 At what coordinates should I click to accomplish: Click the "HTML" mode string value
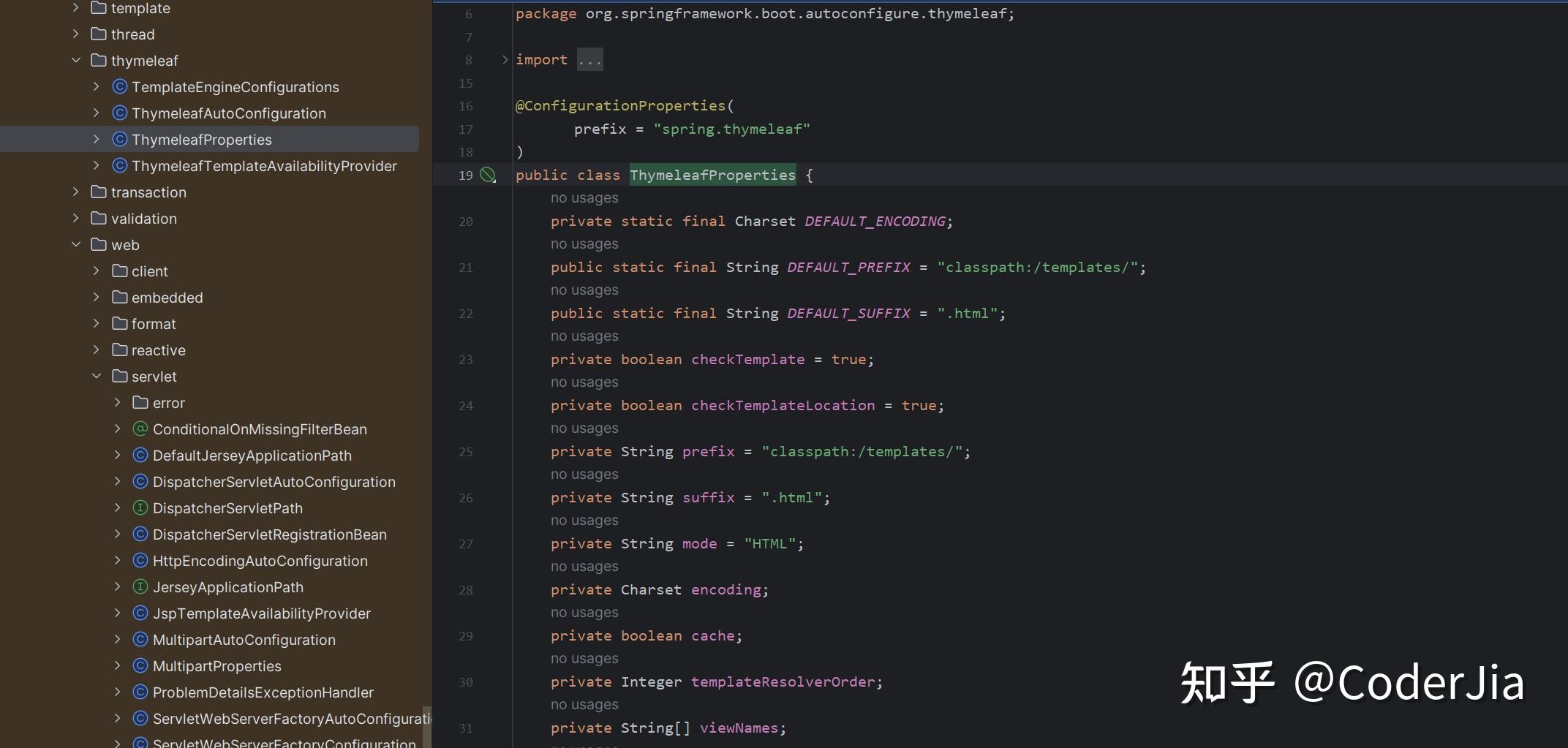coord(769,544)
